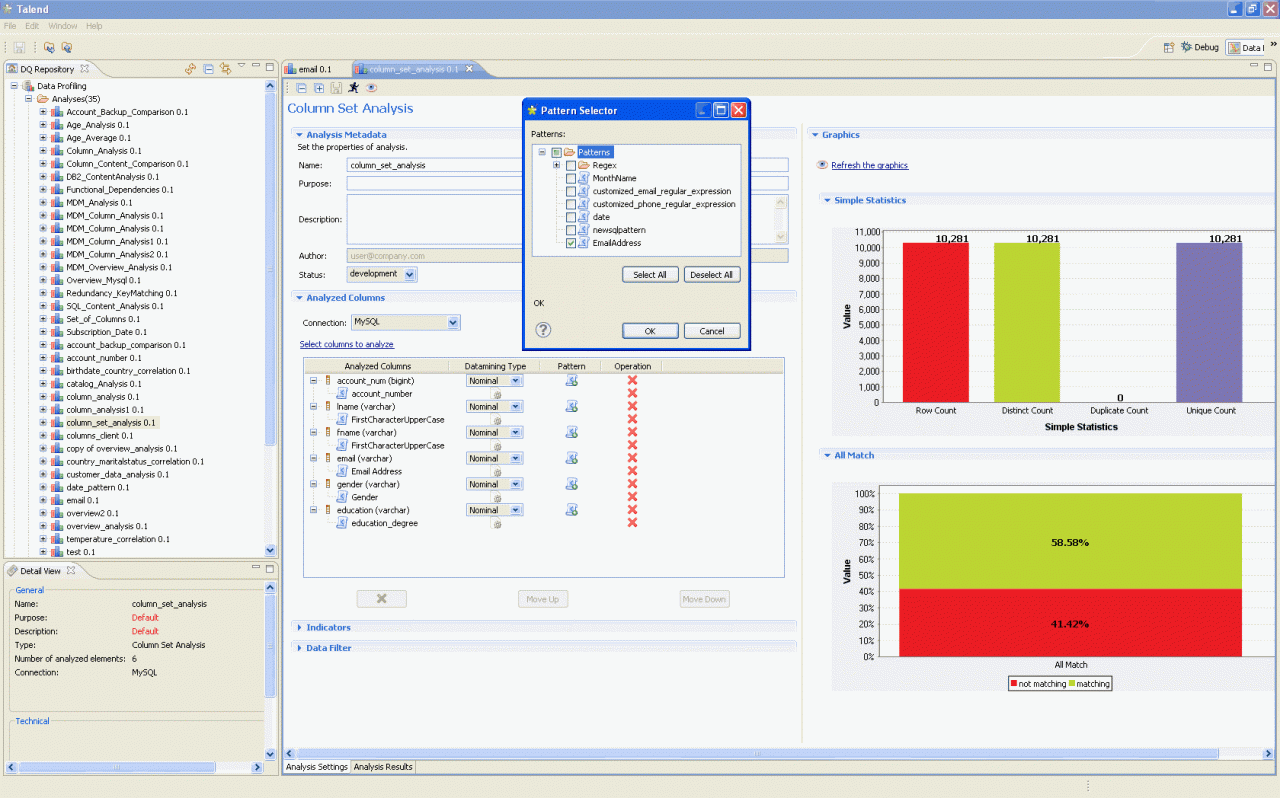Select the Detail View tab
Image resolution: width=1280 pixels, height=798 pixels.
coord(40,571)
